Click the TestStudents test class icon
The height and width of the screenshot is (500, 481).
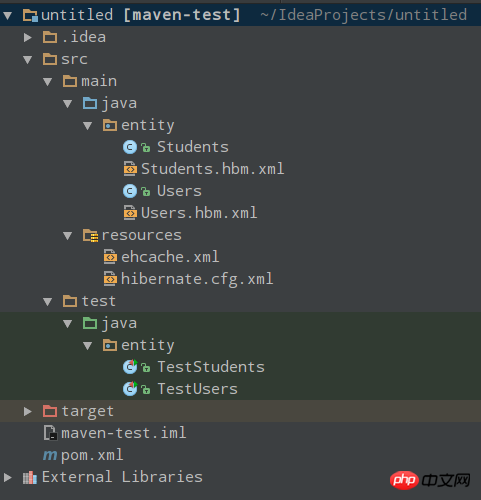130,367
